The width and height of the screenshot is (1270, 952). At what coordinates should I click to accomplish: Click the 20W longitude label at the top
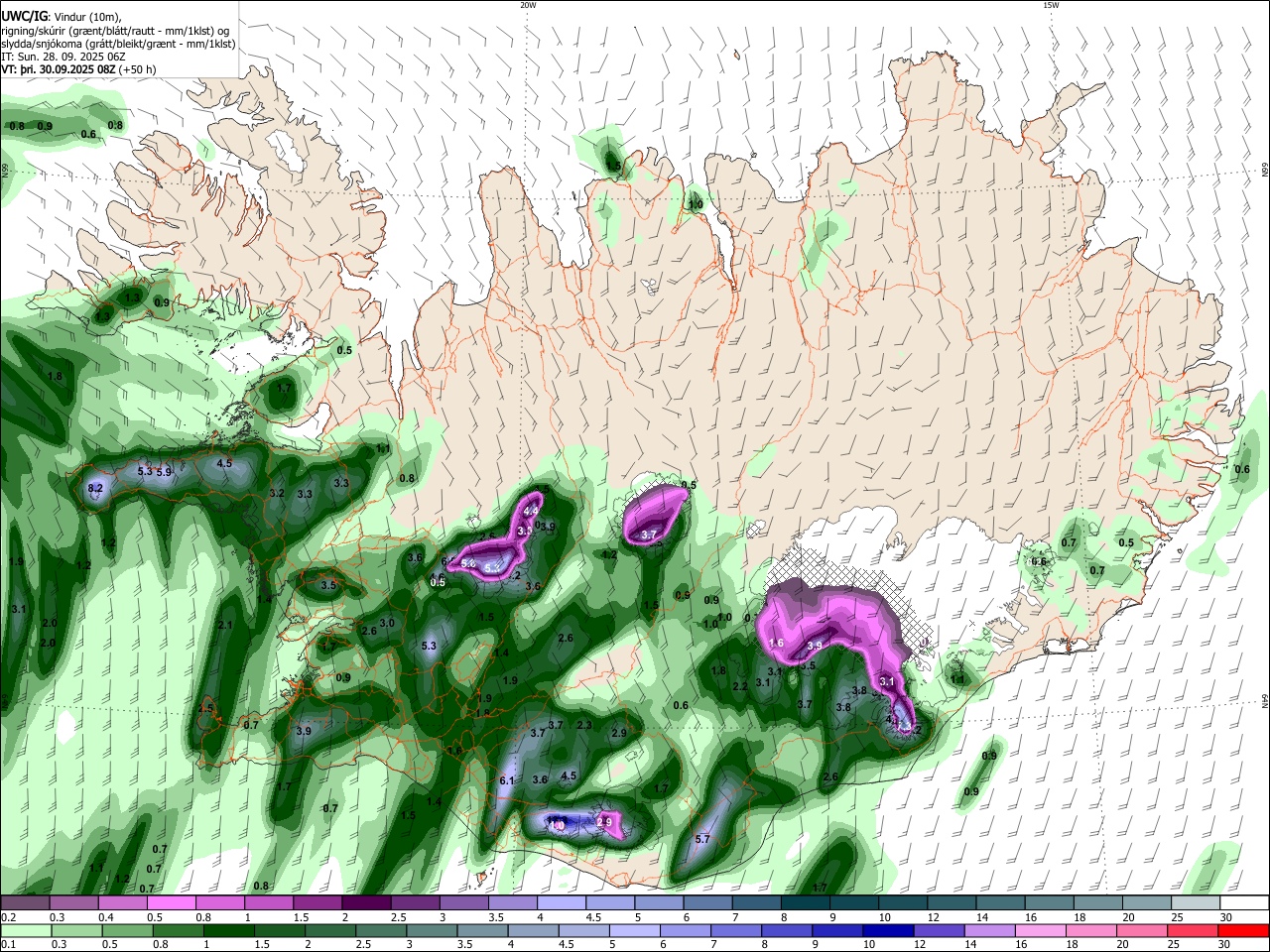pos(528,5)
